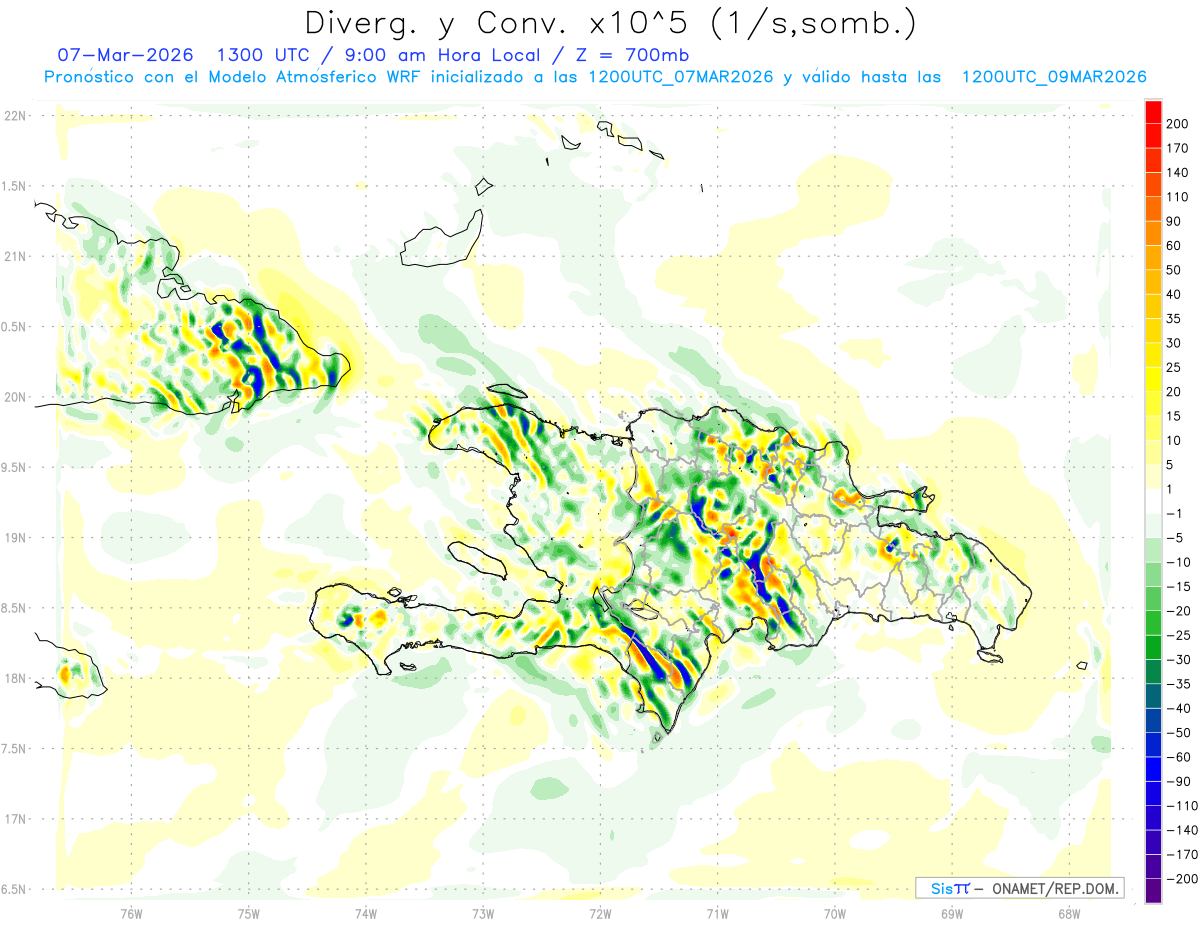The width and height of the screenshot is (1200, 927).
Task: Click the colorbar label "35"
Action: tap(1174, 318)
